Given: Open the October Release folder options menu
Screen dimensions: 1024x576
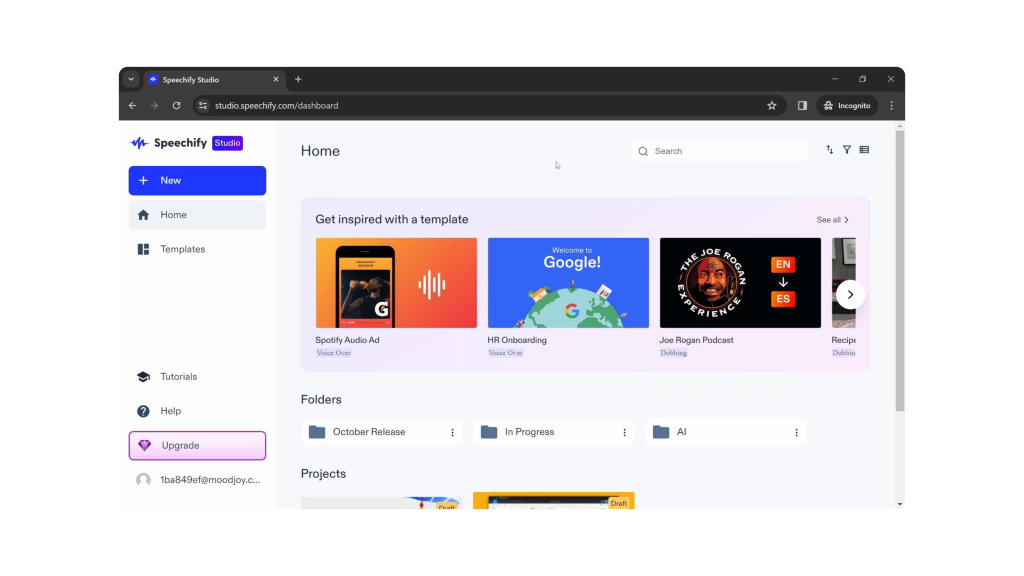Looking at the screenshot, I should [452, 432].
